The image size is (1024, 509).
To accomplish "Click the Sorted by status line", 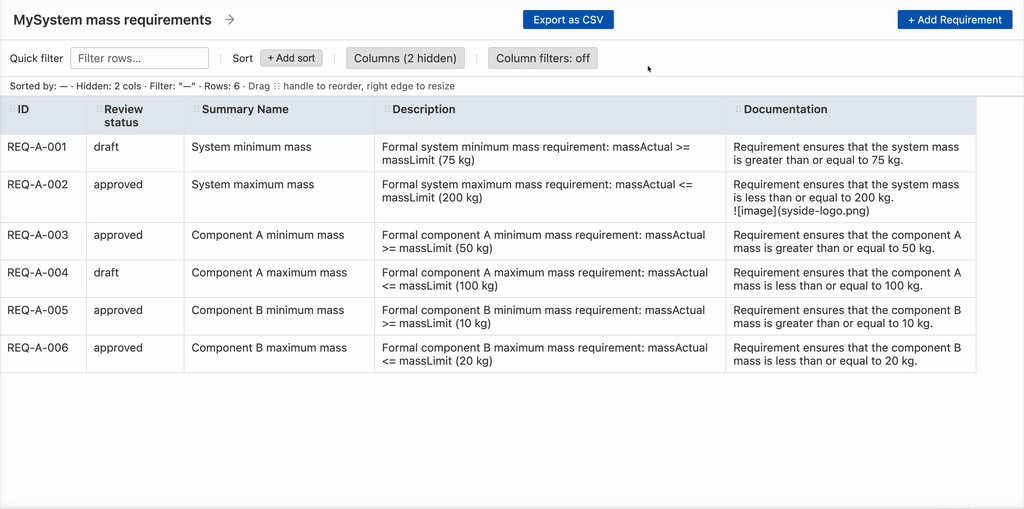I will 232,86.
